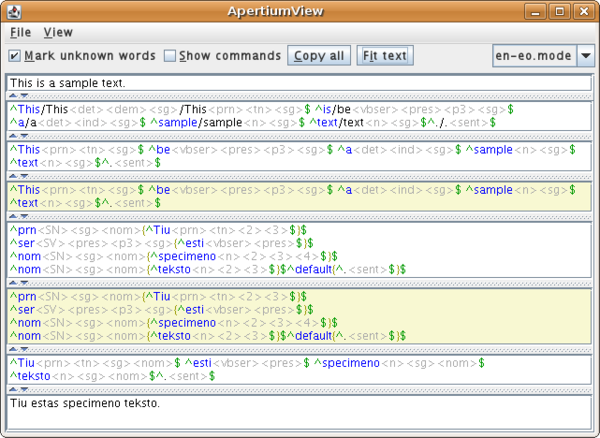The image size is (600, 438).
Task: Enable the Show commands checkbox
Action: click(x=170, y=56)
